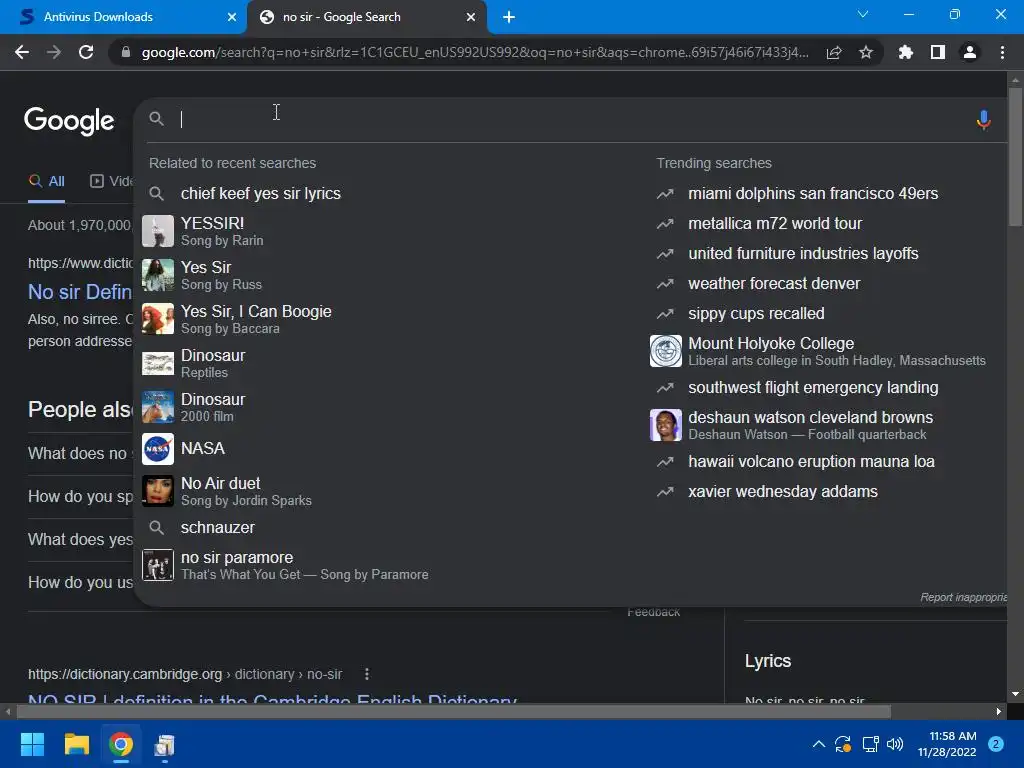
Task: Bookmark this page with star icon
Action: 865,52
